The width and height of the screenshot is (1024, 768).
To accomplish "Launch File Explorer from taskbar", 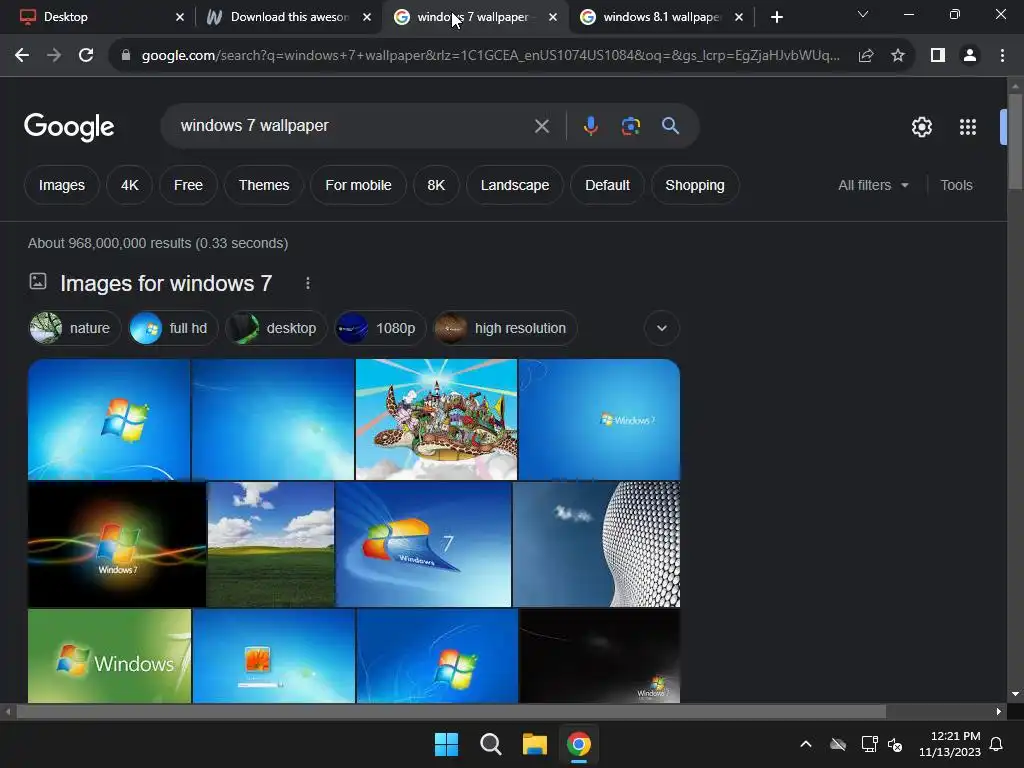I will pyautogui.click(x=534, y=744).
